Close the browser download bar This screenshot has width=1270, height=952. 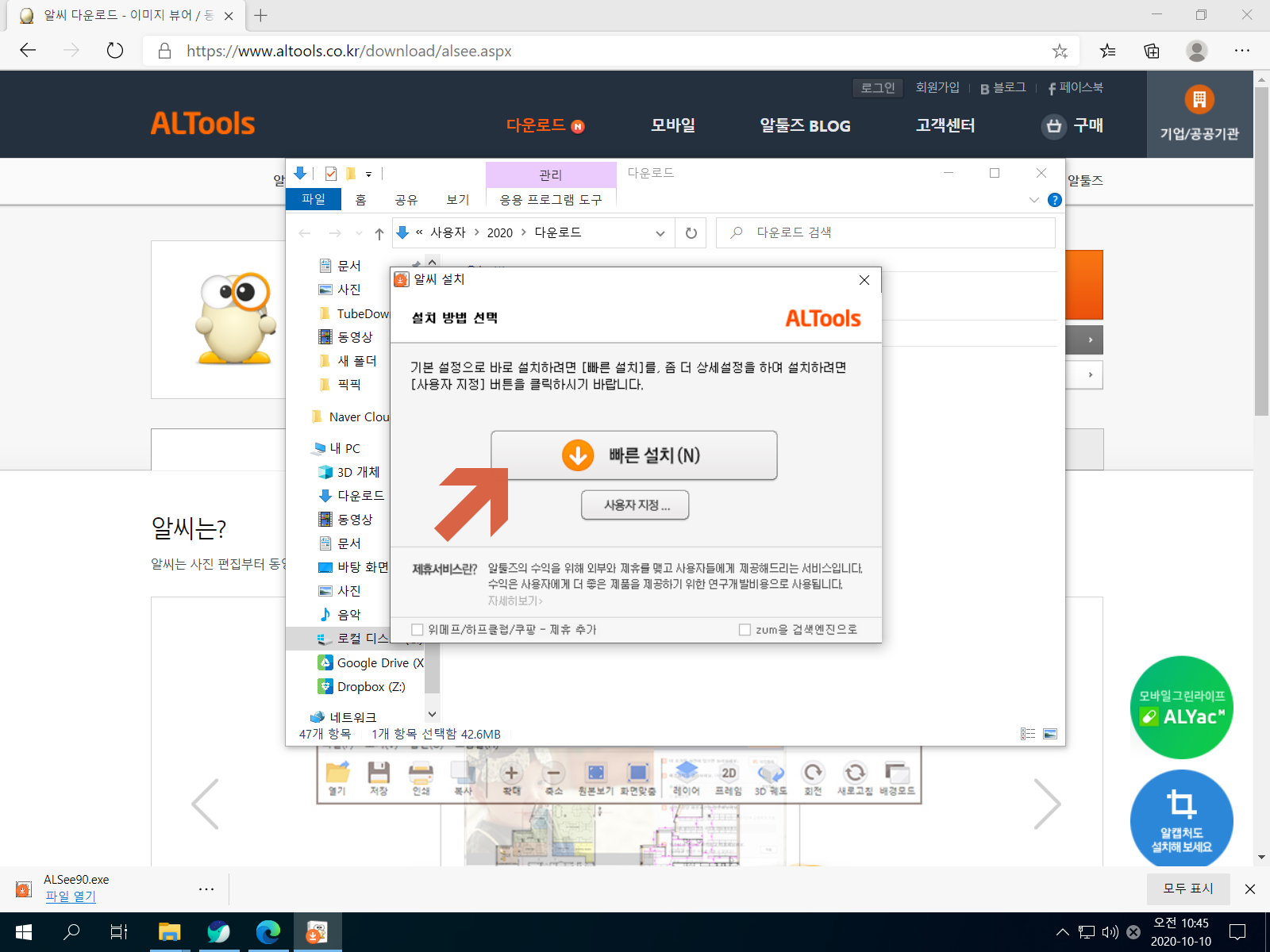point(1250,889)
